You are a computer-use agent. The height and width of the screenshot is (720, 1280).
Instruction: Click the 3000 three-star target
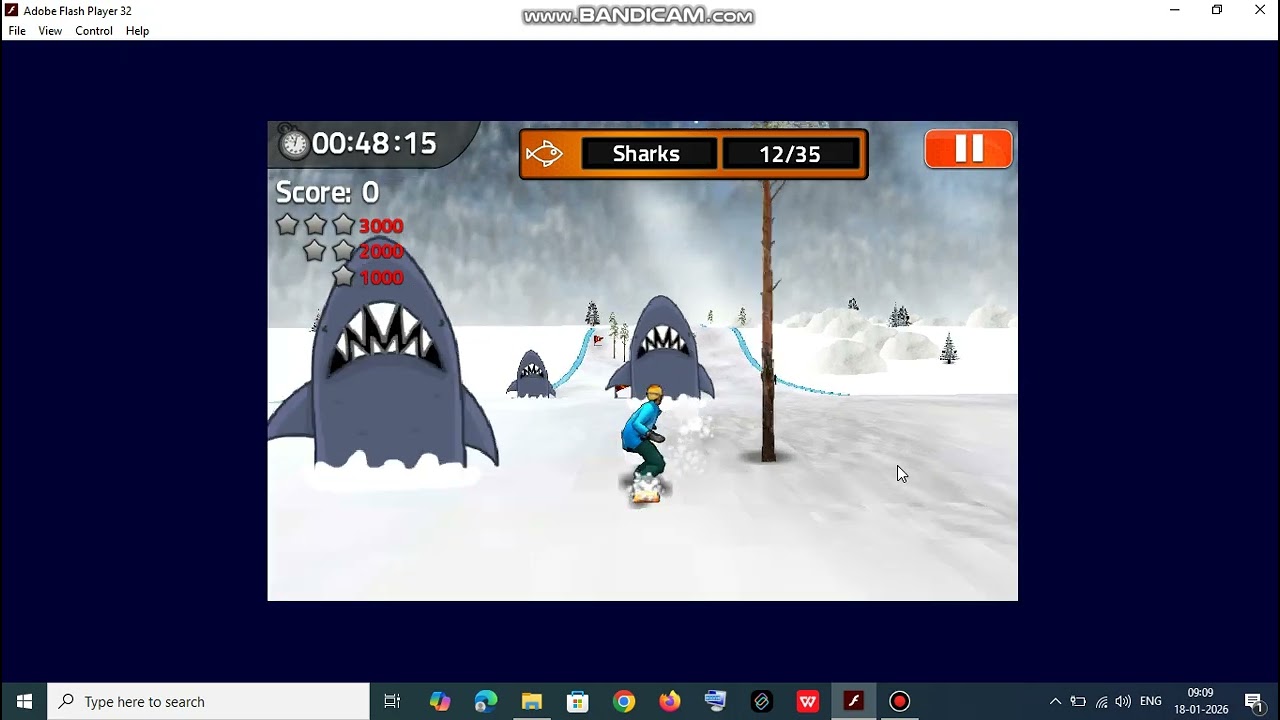pyautogui.click(x=381, y=226)
